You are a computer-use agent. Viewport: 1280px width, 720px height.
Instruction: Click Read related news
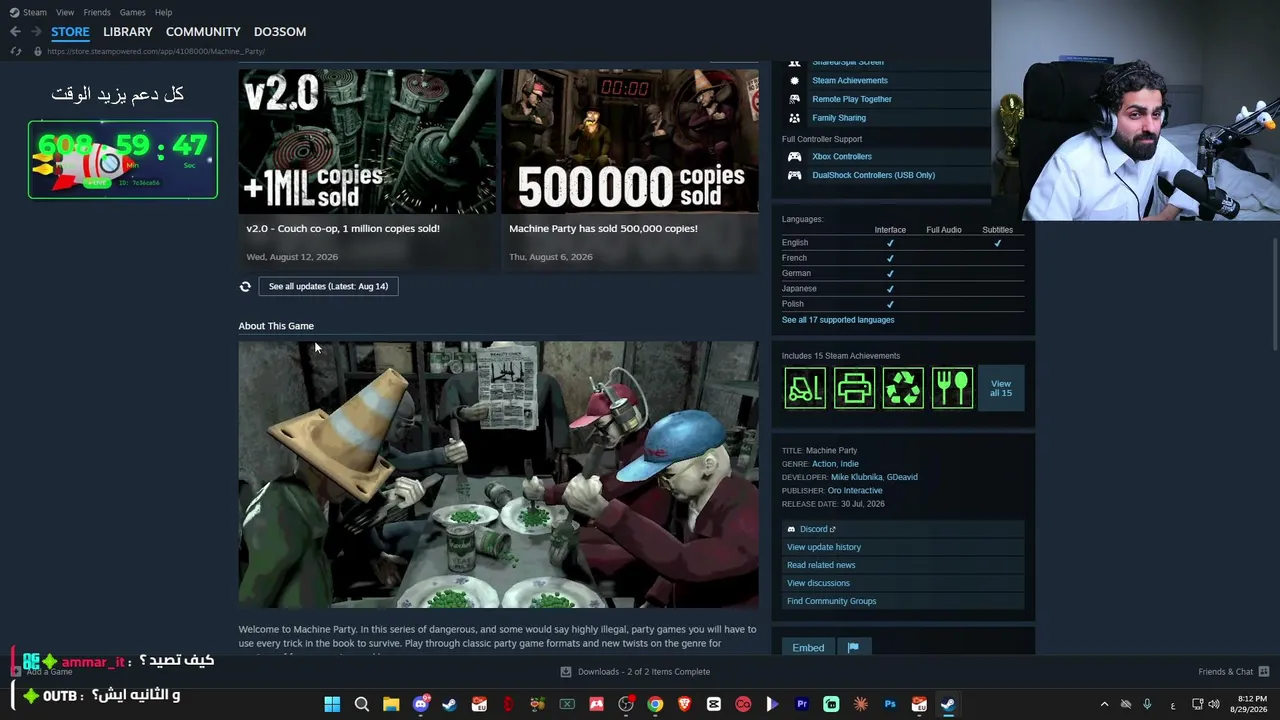pos(821,565)
